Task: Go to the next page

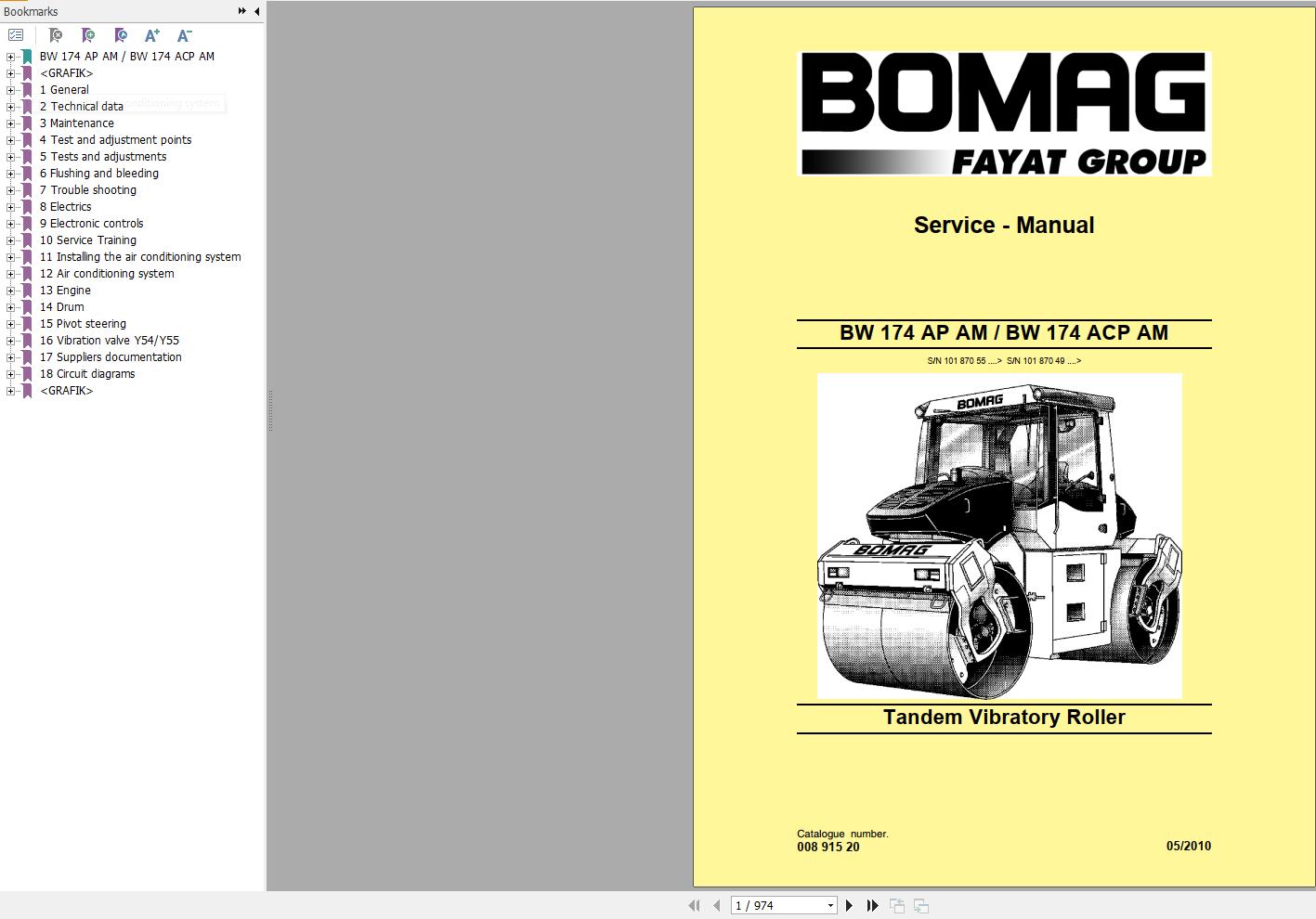Action: (849, 905)
